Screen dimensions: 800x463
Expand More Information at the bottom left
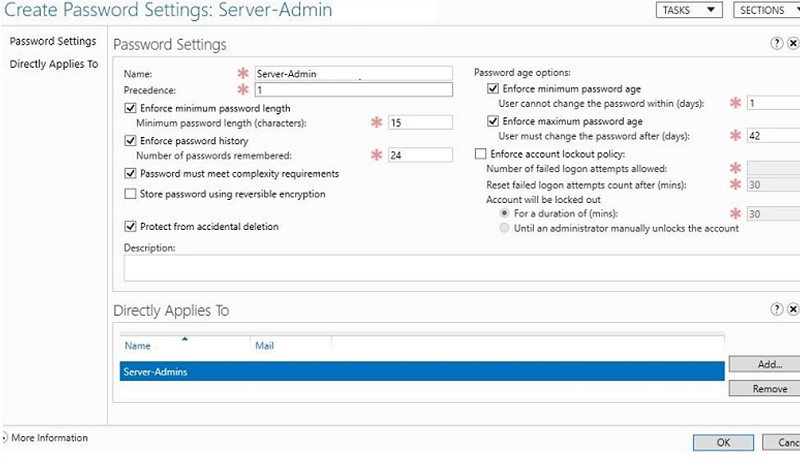(x=6, y=438)
